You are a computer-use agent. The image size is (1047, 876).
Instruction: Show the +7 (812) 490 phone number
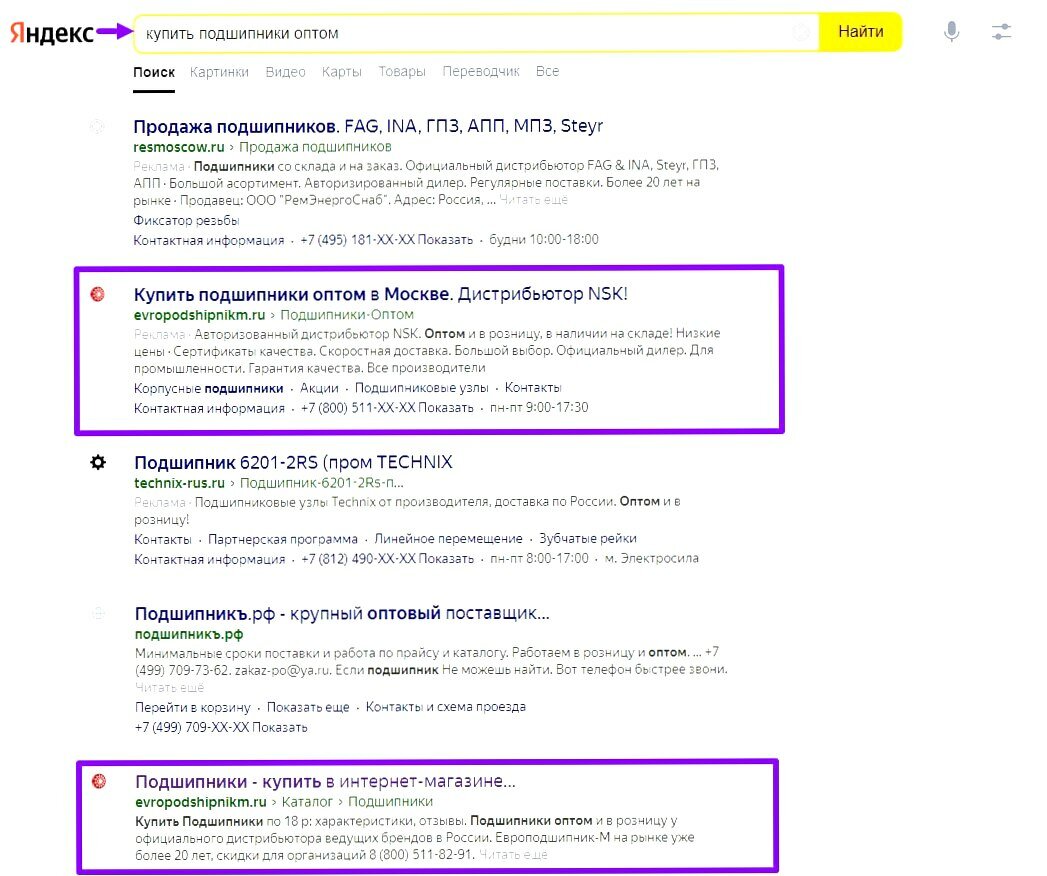(387, 558)
